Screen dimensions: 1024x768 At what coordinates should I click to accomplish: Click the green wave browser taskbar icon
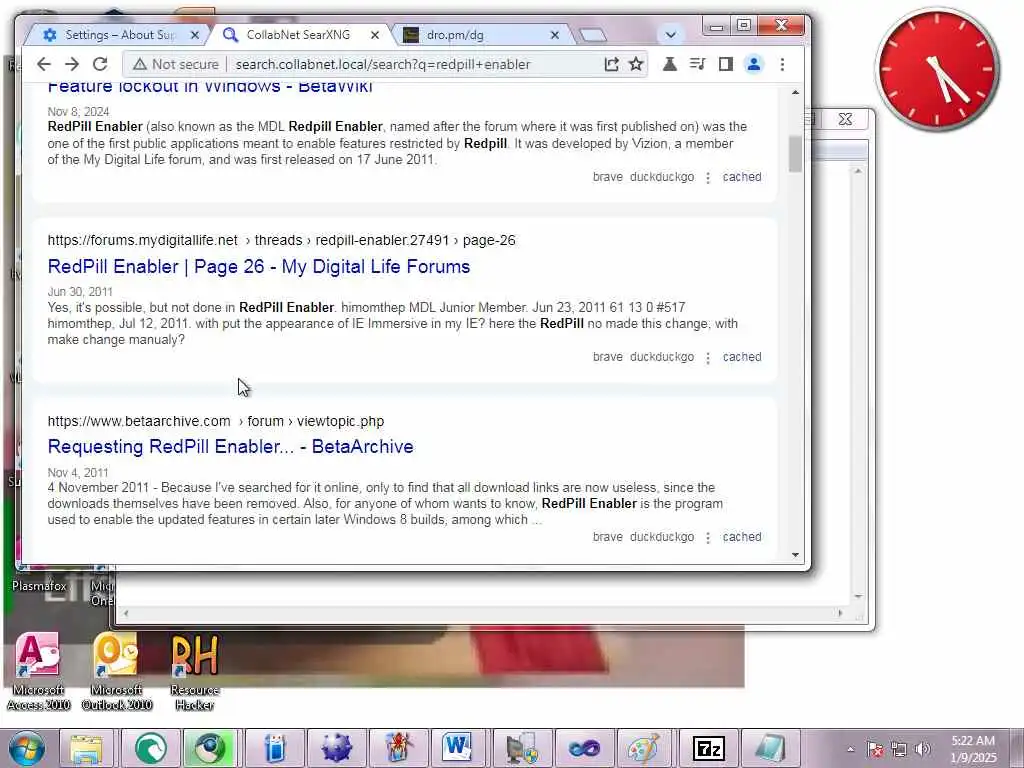[151, 748]
